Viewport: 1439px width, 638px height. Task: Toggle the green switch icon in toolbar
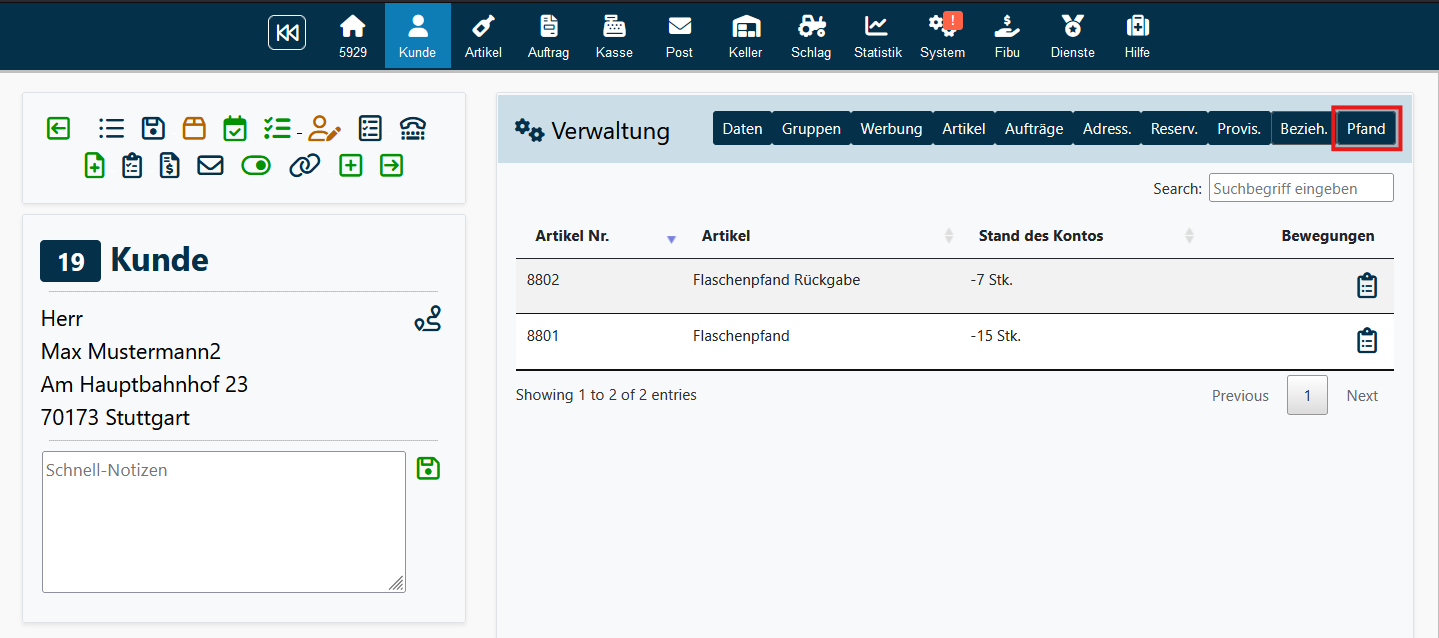coord(256,166)
